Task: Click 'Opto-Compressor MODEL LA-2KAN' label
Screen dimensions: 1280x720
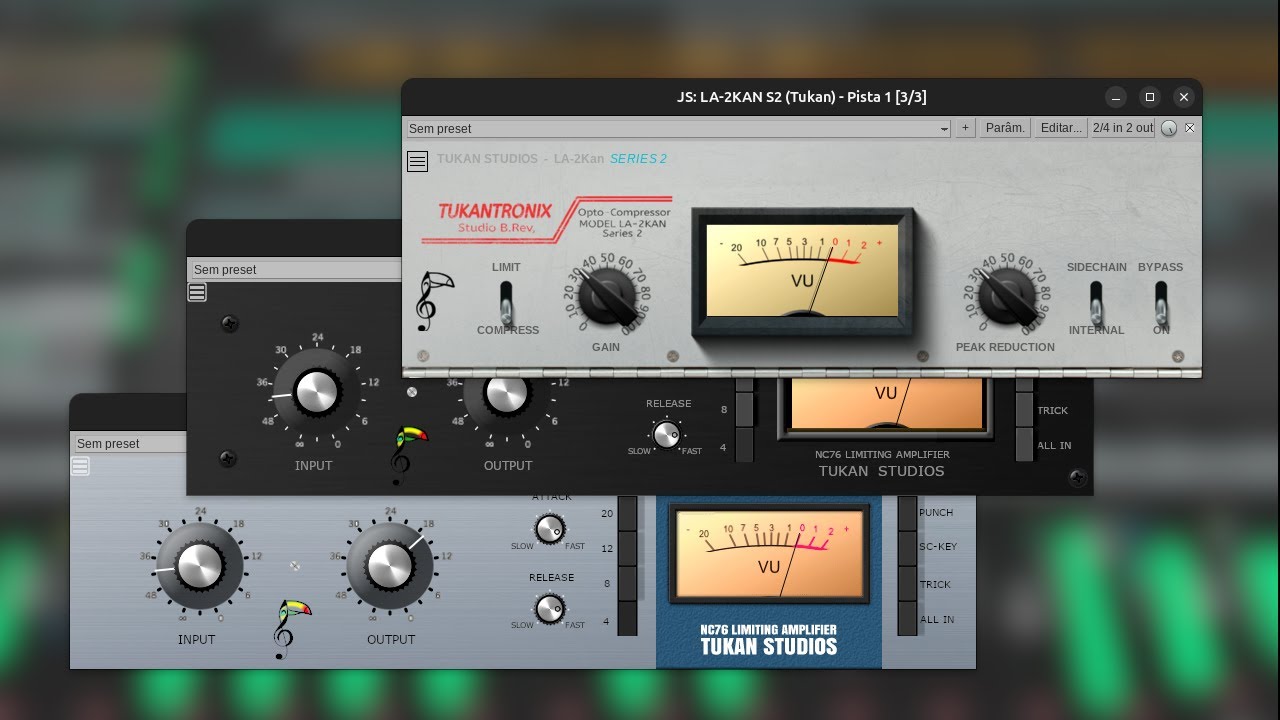Action: coord(624,218)
